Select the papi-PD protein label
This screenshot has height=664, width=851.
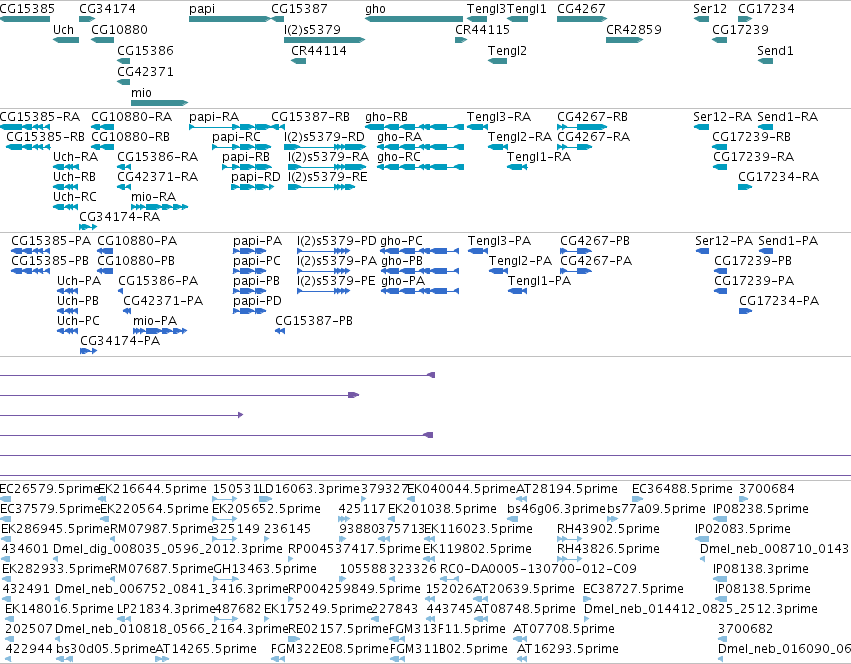pos(258,301)
